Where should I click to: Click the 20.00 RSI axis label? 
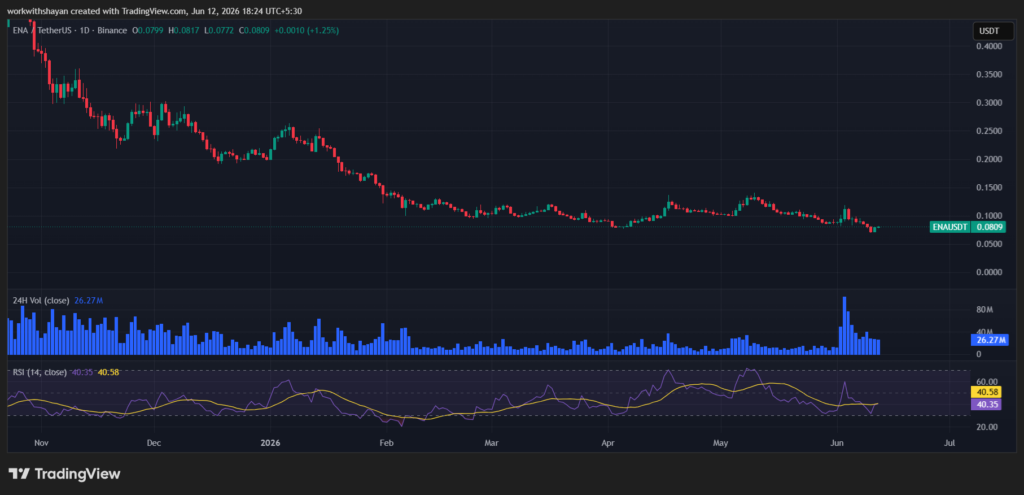[x=986, y=427]
